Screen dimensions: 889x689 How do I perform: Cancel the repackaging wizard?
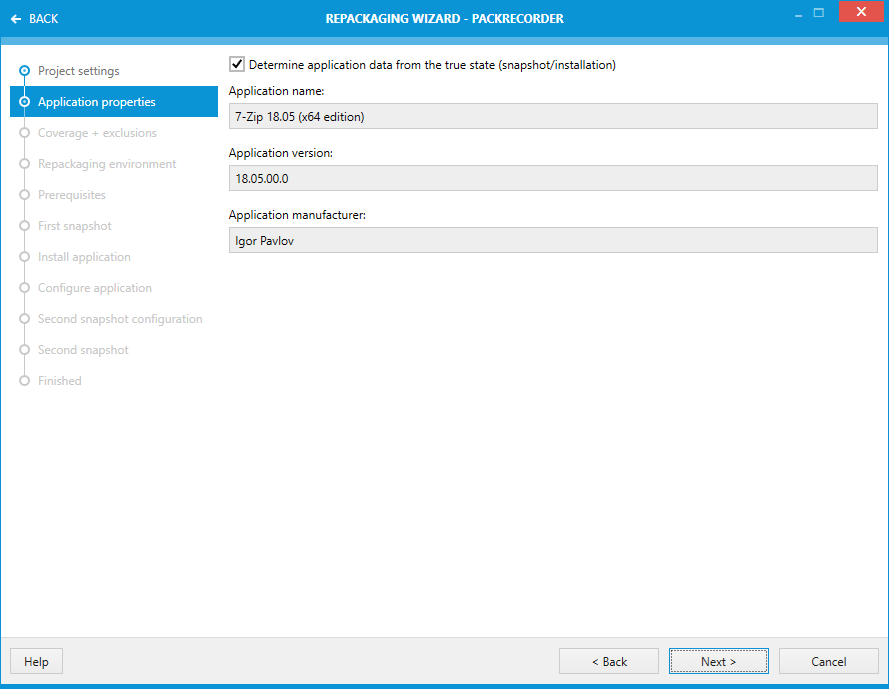[x=828, y=661]
